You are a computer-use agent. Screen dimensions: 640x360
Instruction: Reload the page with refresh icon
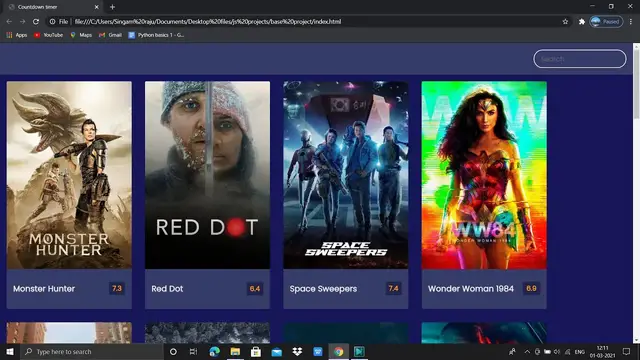(x=36, y=22)
